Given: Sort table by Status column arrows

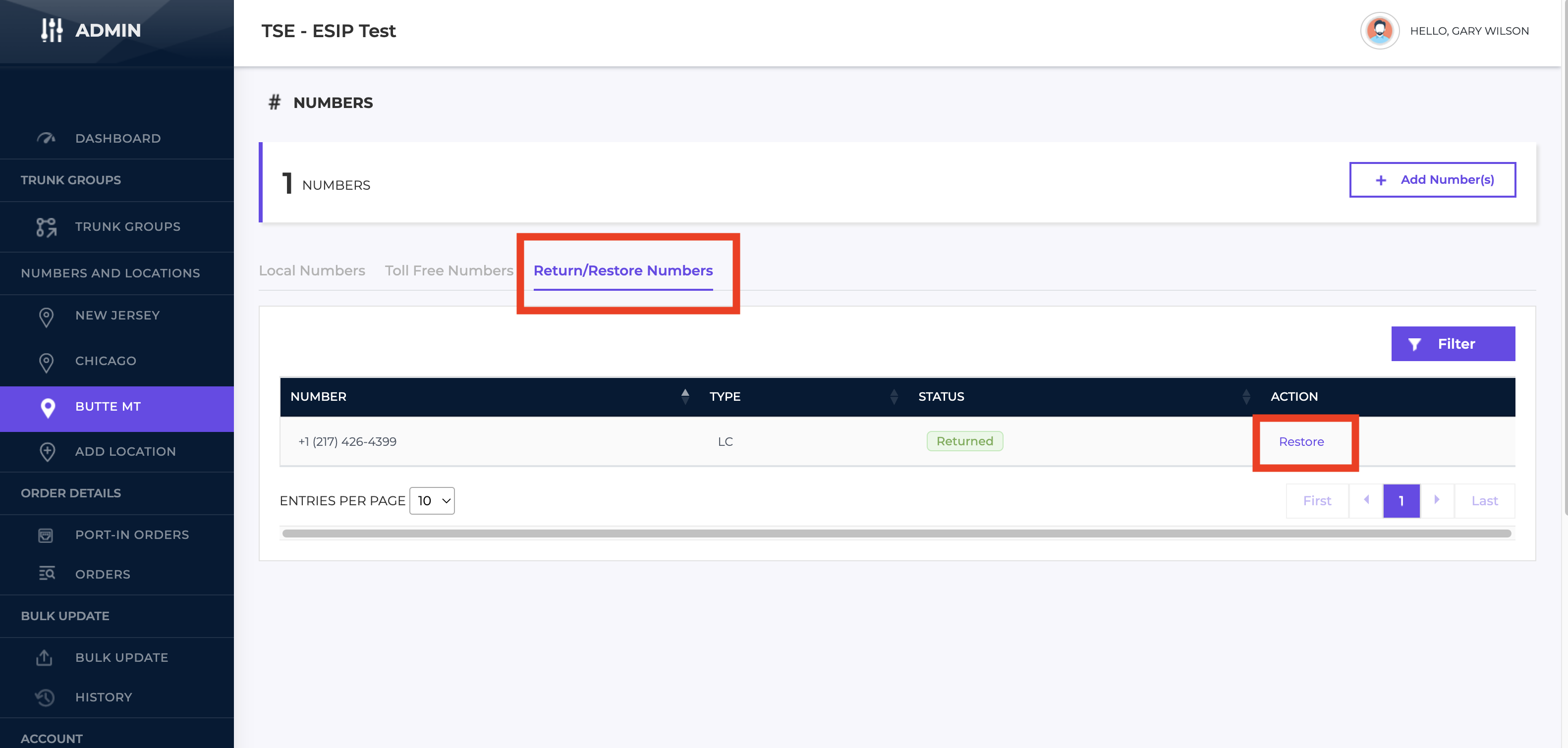Looking at the screenshot, I should (x=1246, y=396).
